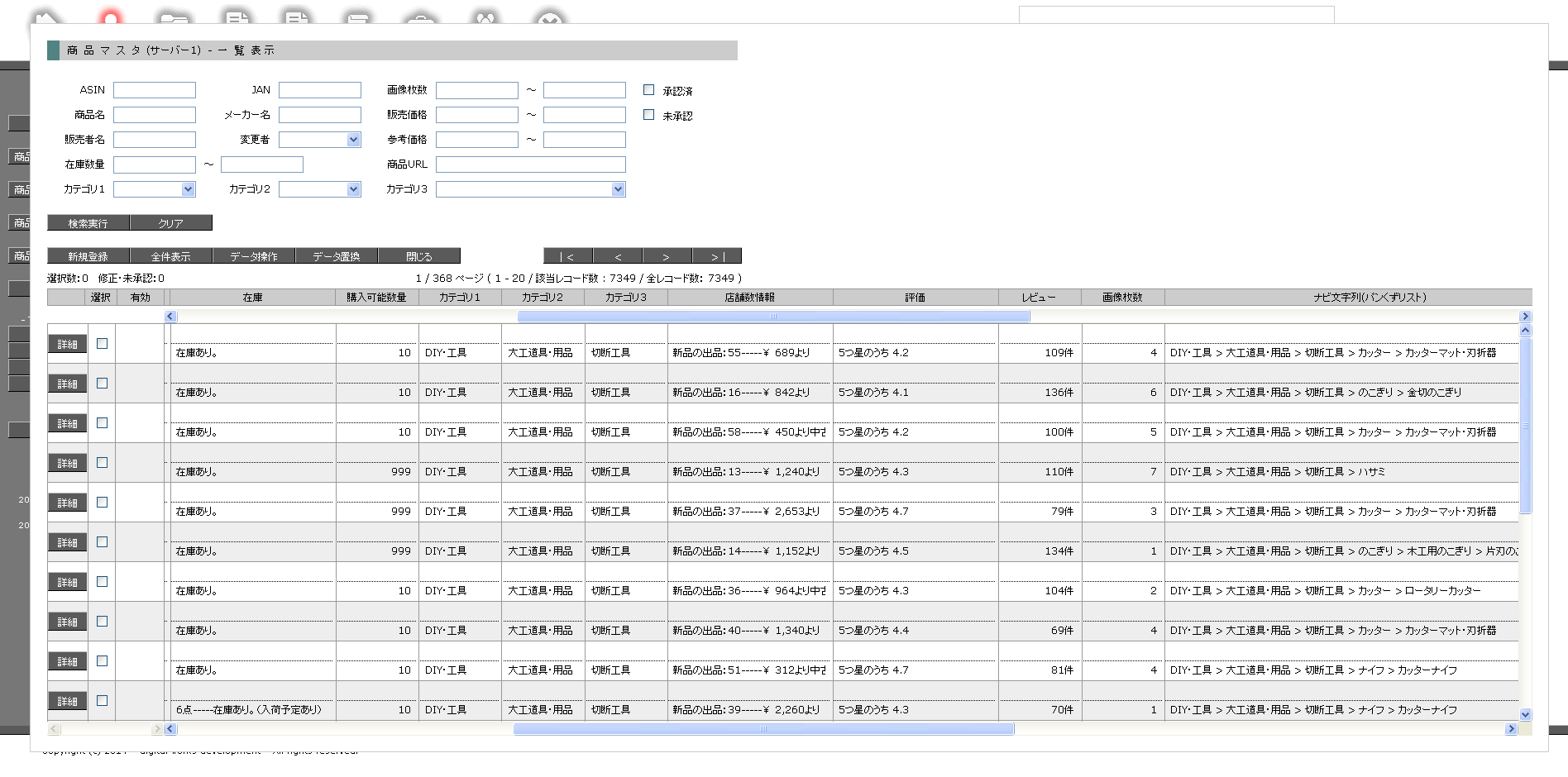Focus the JAN input field
This screenshot has width=1568, height=777.
320,90
